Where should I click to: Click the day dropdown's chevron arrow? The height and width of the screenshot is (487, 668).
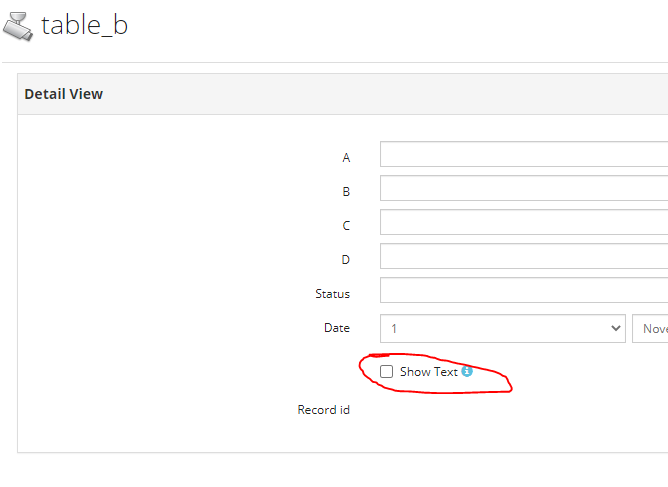(616, 328)
